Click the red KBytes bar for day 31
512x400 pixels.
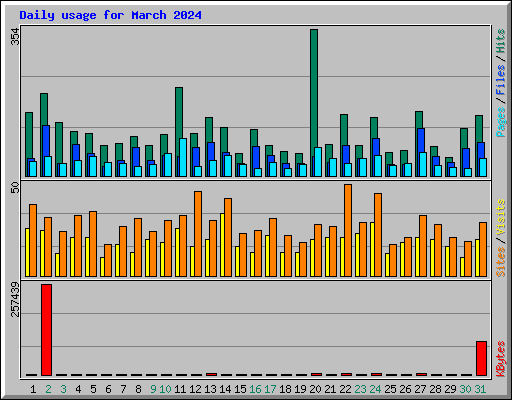pyautogui.click(x=481, y=358)
